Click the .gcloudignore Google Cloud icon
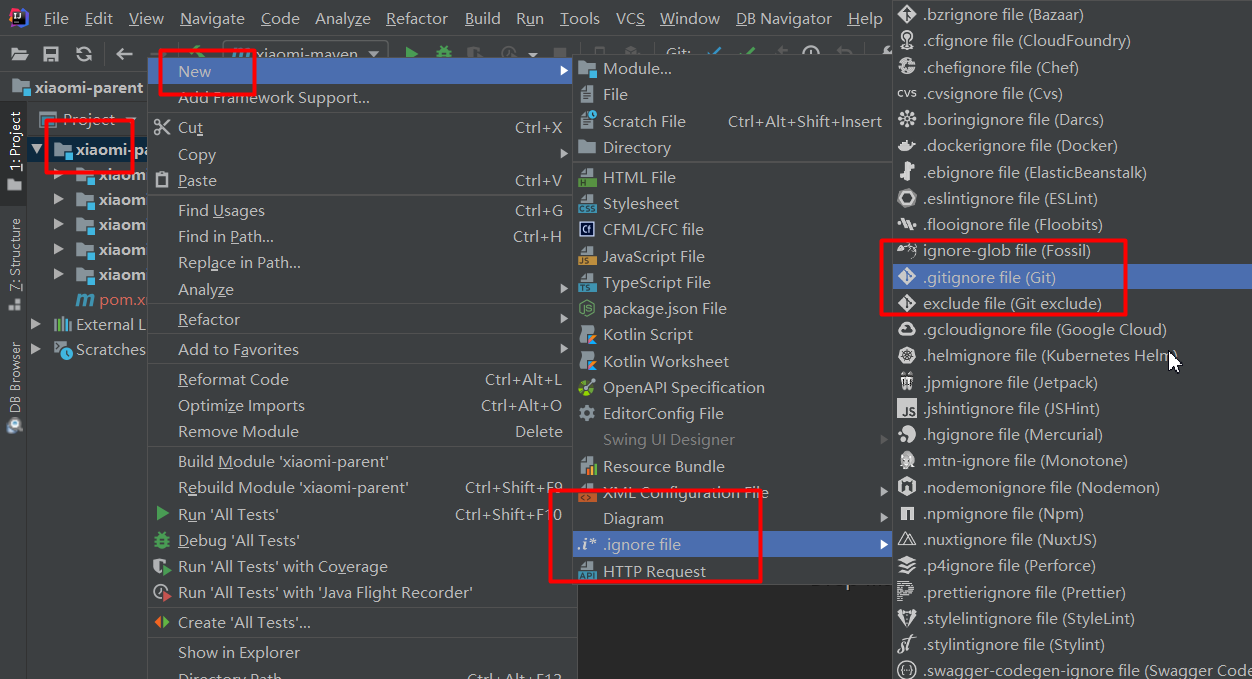 [x=907, y=329]
